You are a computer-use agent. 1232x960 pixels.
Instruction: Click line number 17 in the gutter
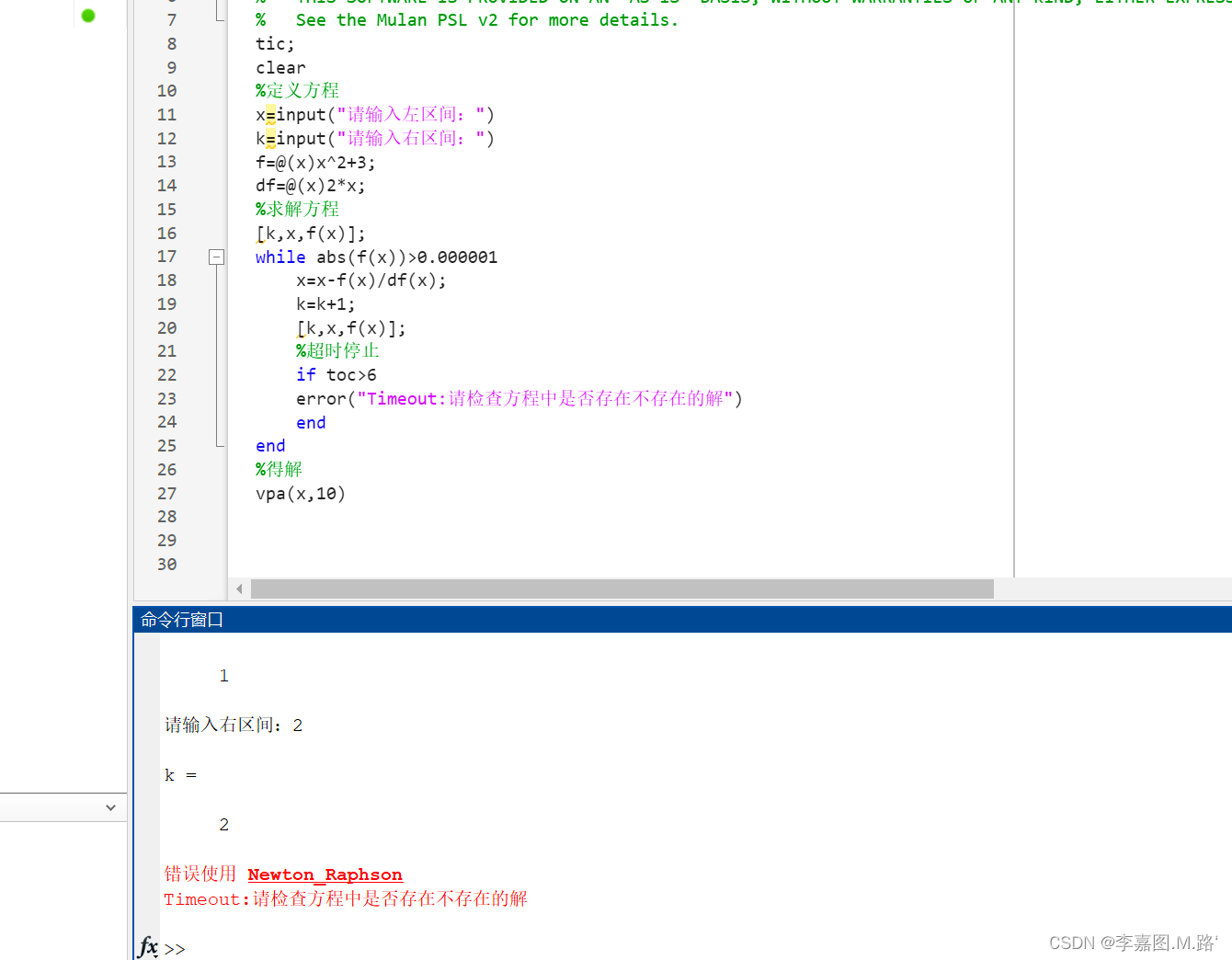pos(166,257)
